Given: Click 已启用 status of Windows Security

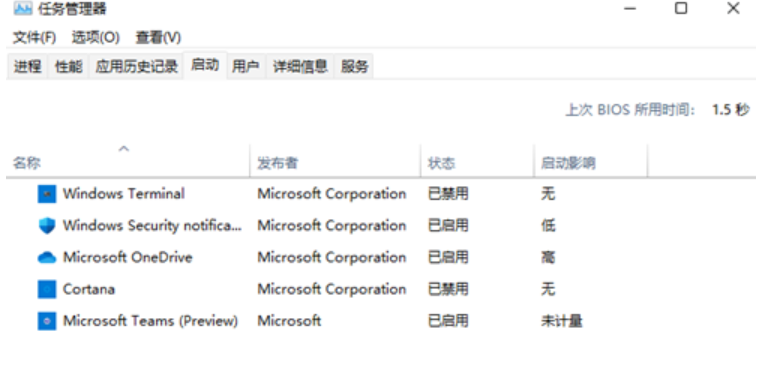Looking at the screenshot, I should 448,226.
